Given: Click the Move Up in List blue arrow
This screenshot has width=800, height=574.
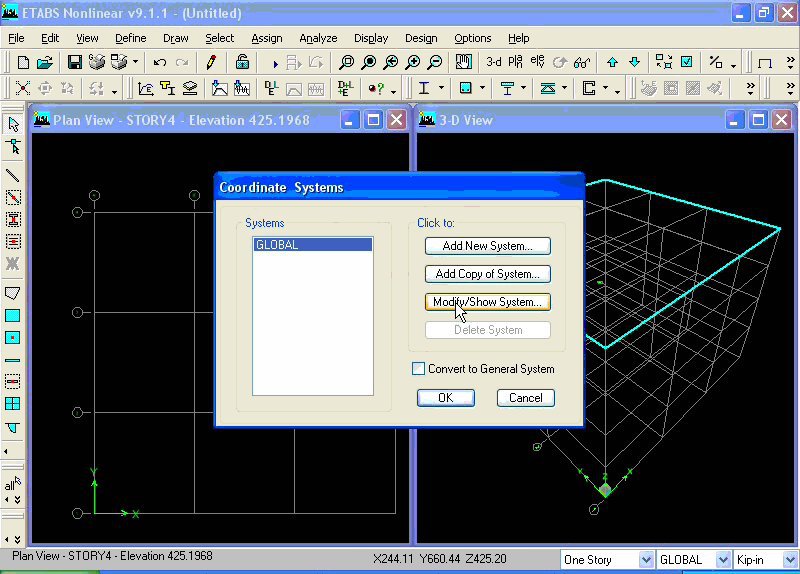Looking at the screenshot, I should point(612,62).
